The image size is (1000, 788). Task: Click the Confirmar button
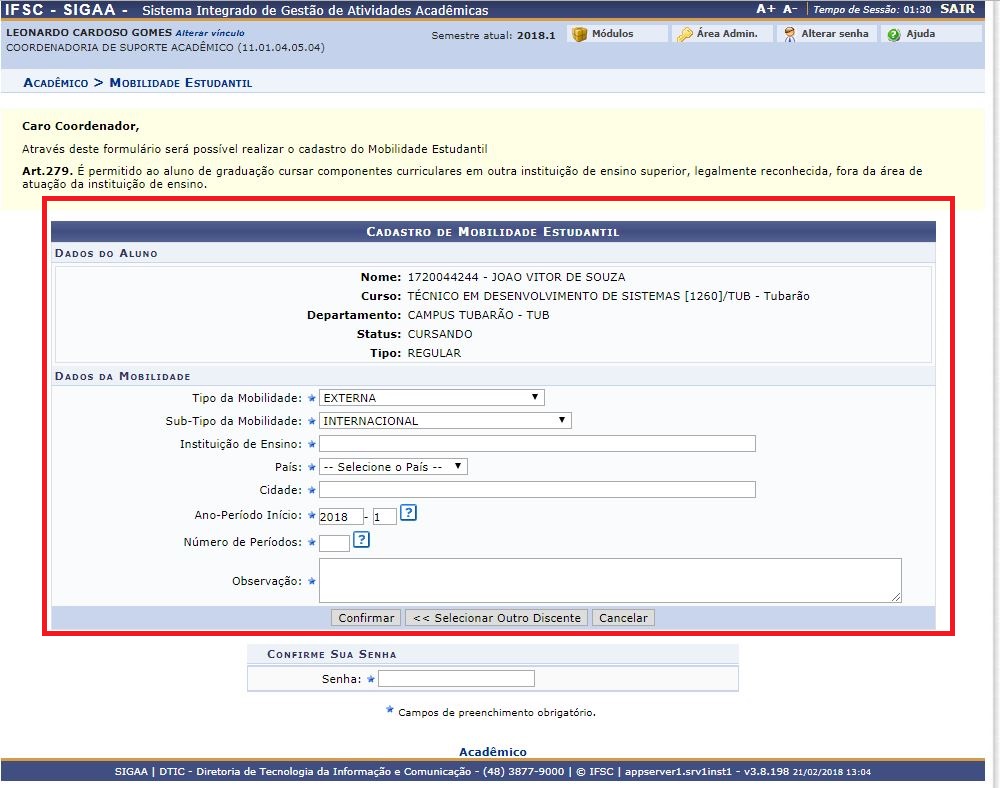[366, 618]
